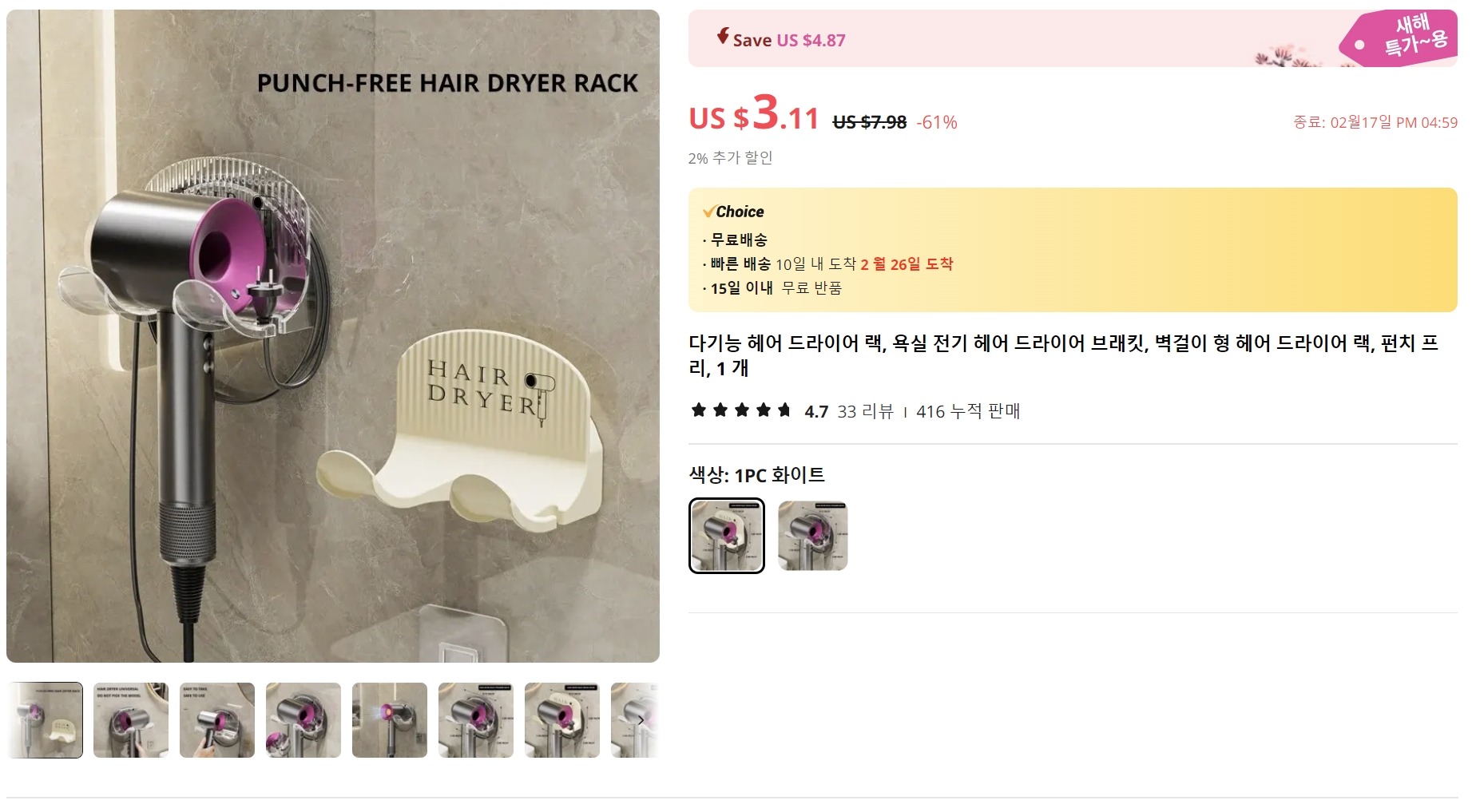
Task: Click the main hair dryer rack image
Action: [x=333, y=336]
